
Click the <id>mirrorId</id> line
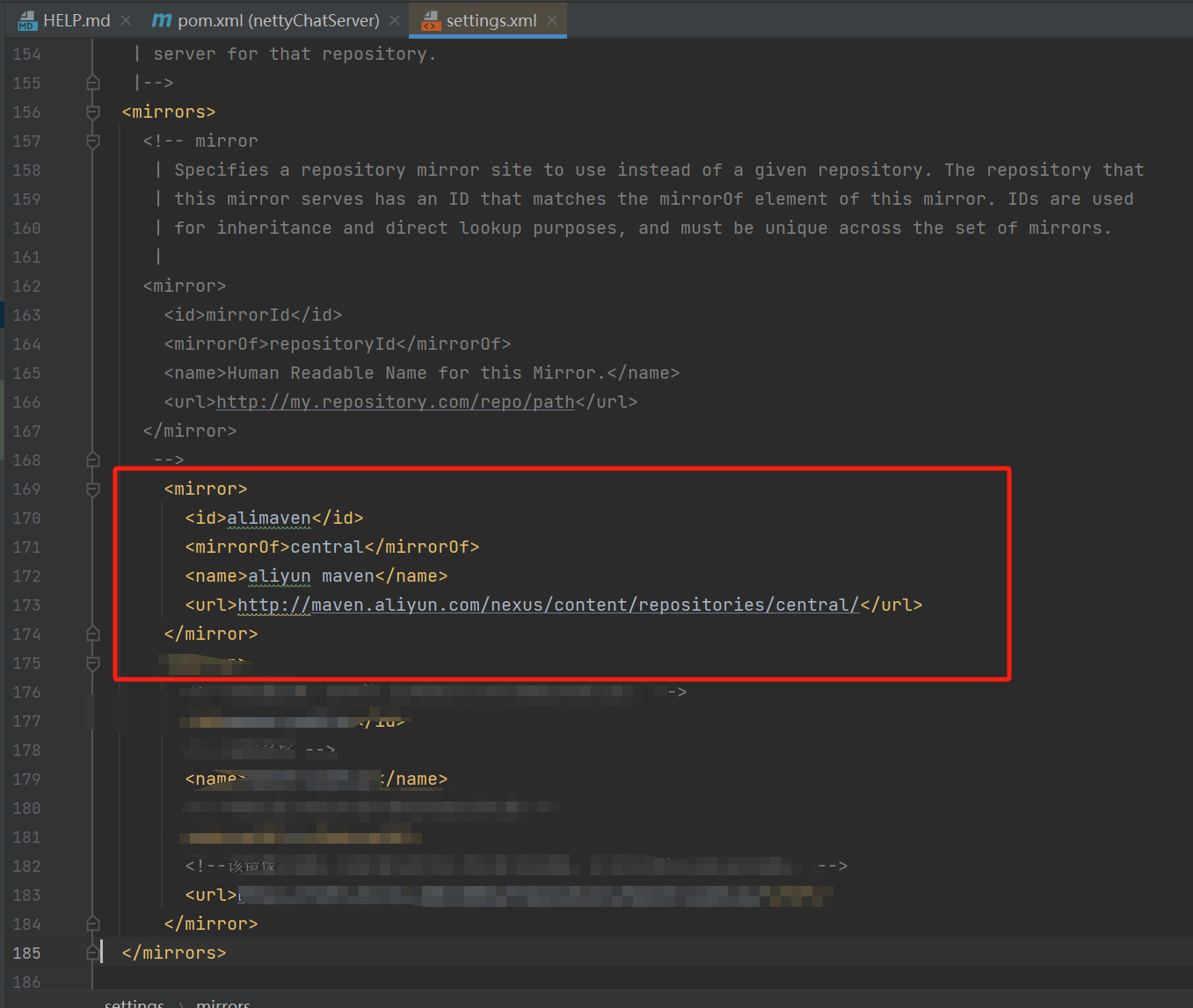click(x=253, y=315)
